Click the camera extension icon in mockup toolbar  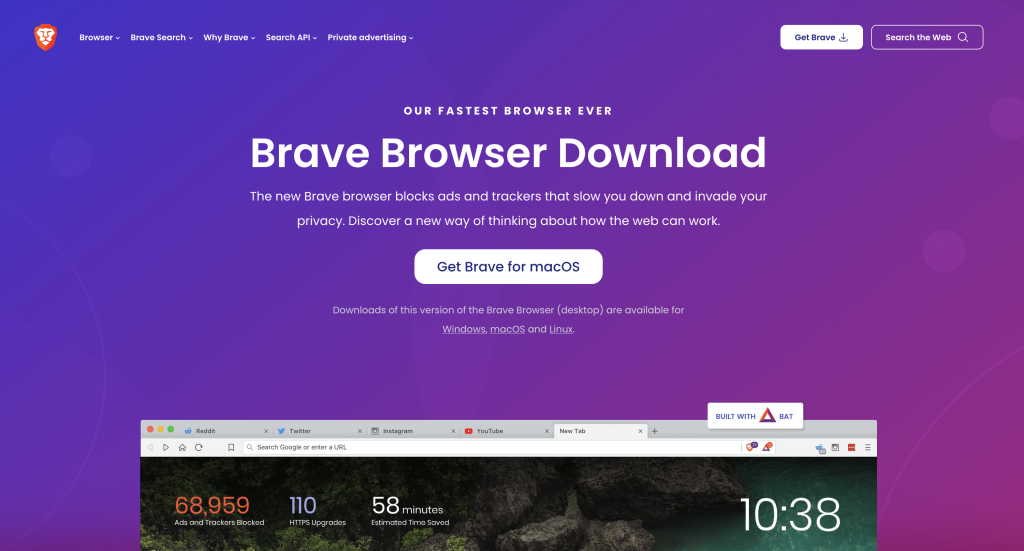[835, 447]
